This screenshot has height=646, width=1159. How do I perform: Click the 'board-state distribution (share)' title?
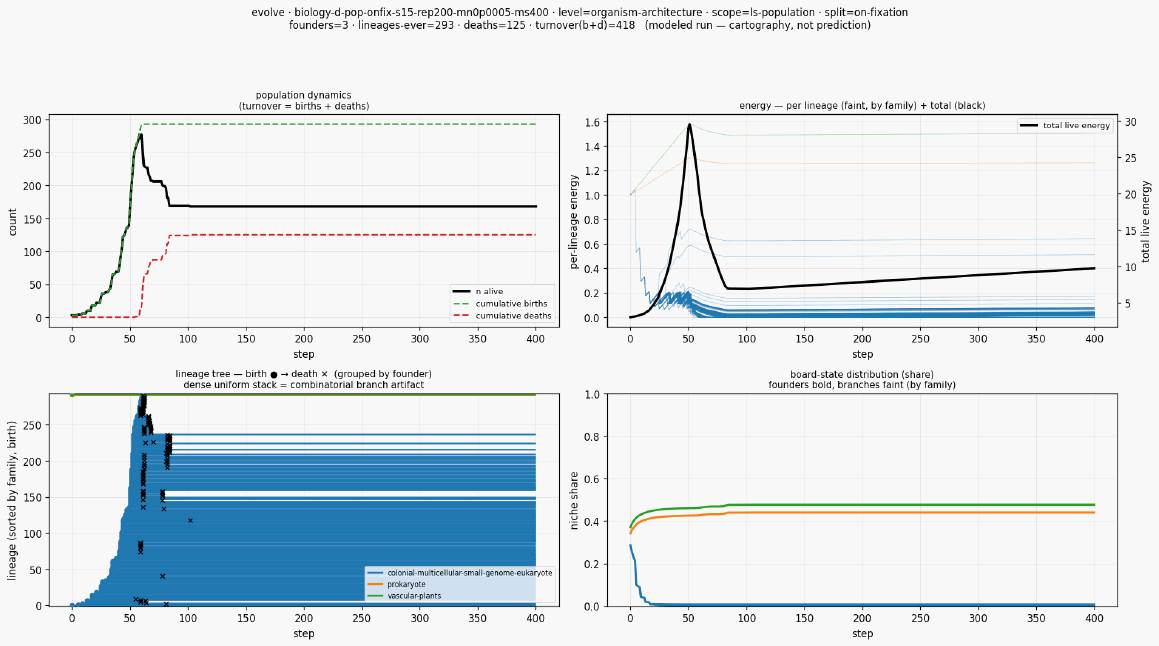[x=862, y=374]
